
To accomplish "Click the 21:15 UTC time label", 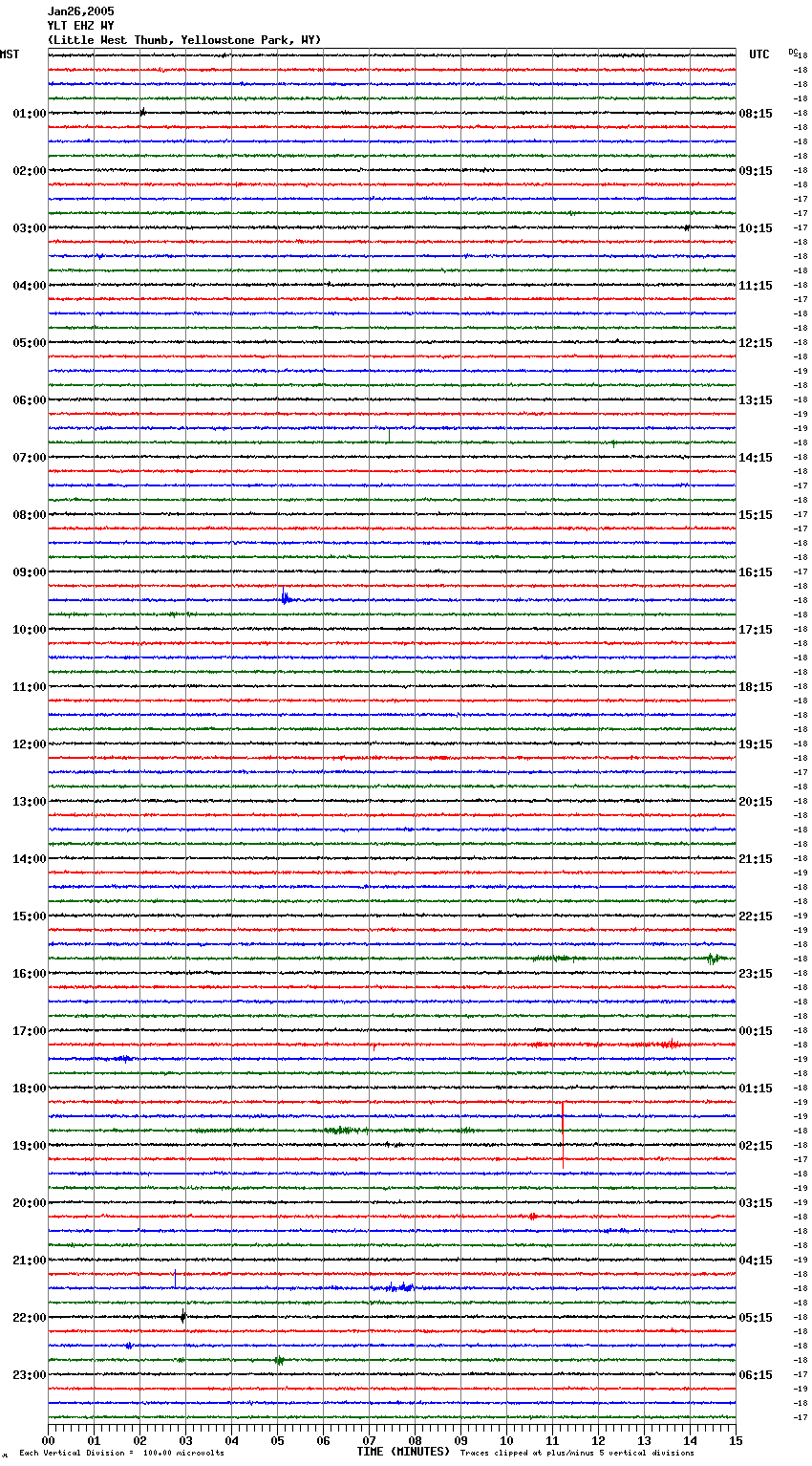I will tap(756, 859).
